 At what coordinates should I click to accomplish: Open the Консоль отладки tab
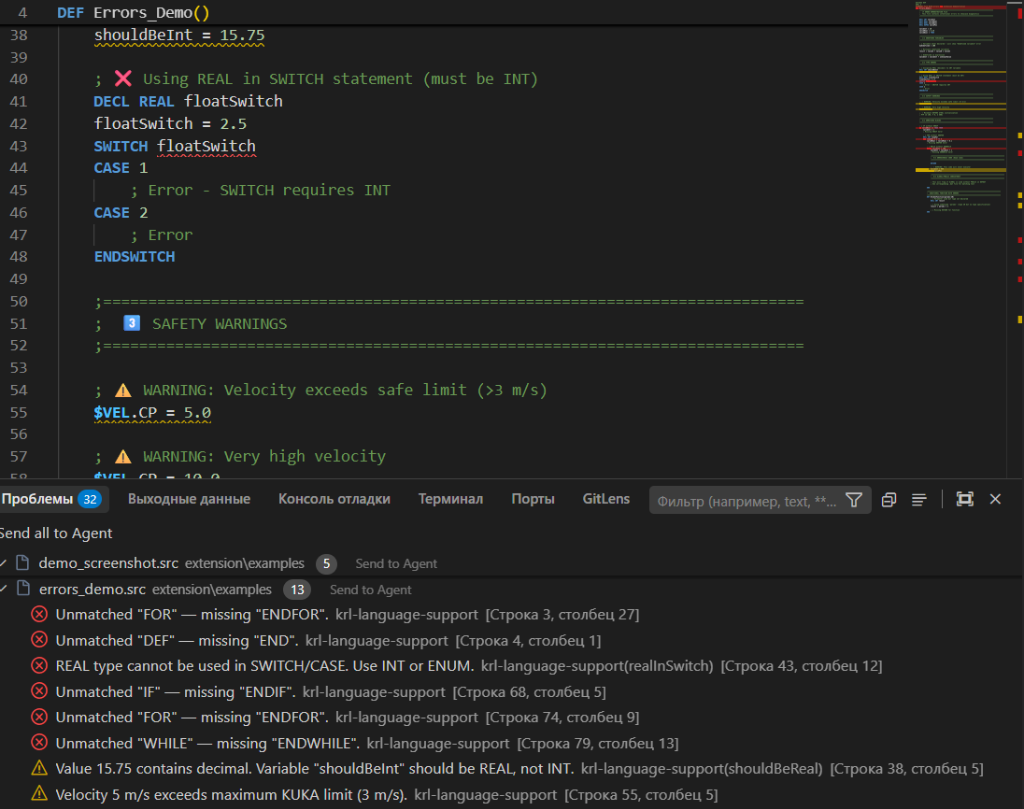[334, 500]
